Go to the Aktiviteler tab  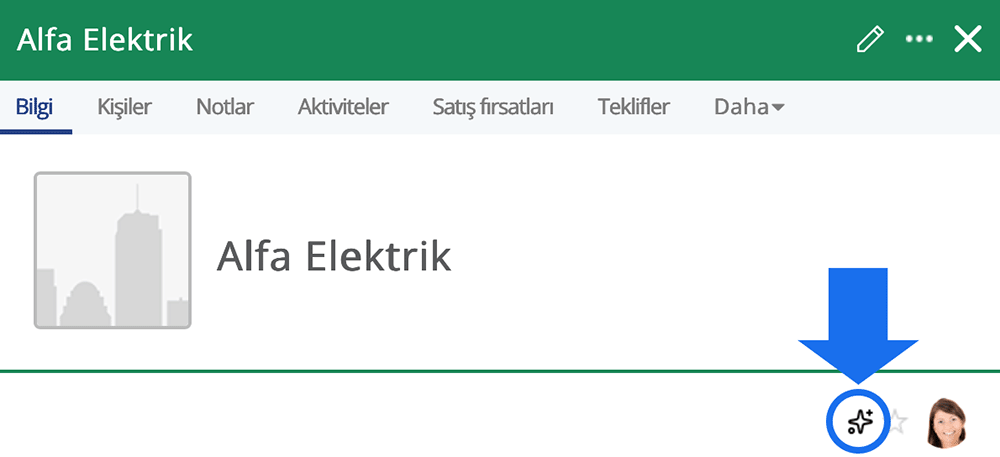coord(343,107)
